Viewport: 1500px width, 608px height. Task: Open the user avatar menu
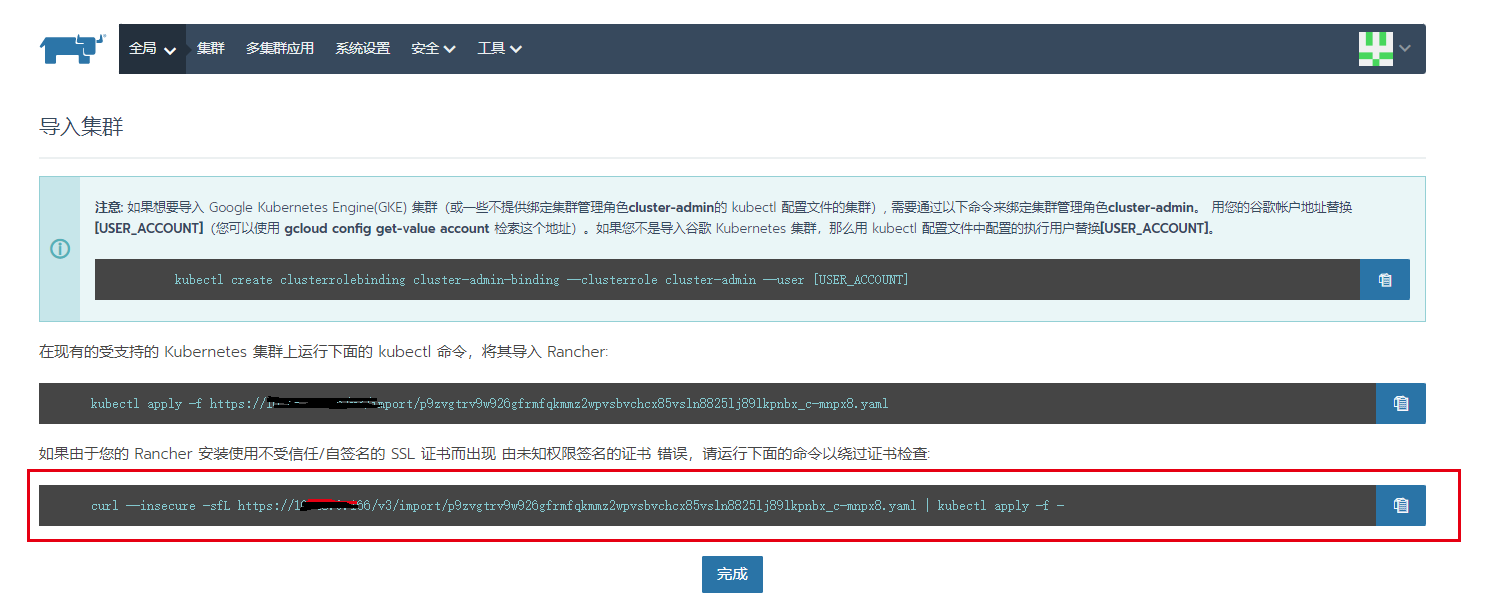pyautogui.click(x=1376, y=48)
